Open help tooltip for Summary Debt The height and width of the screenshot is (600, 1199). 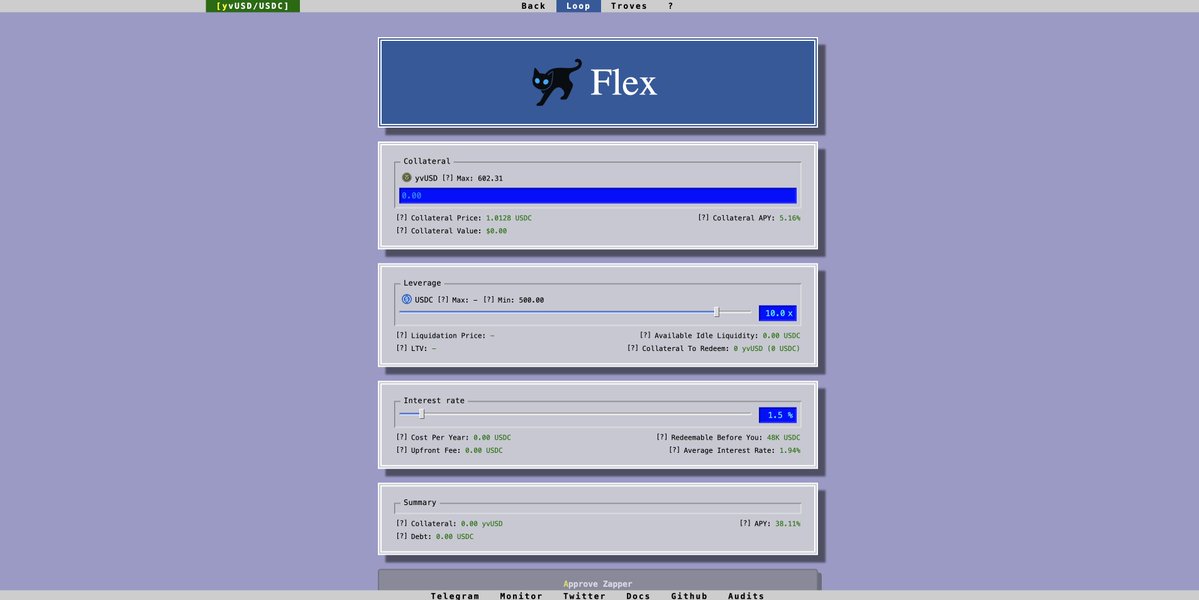401,537
